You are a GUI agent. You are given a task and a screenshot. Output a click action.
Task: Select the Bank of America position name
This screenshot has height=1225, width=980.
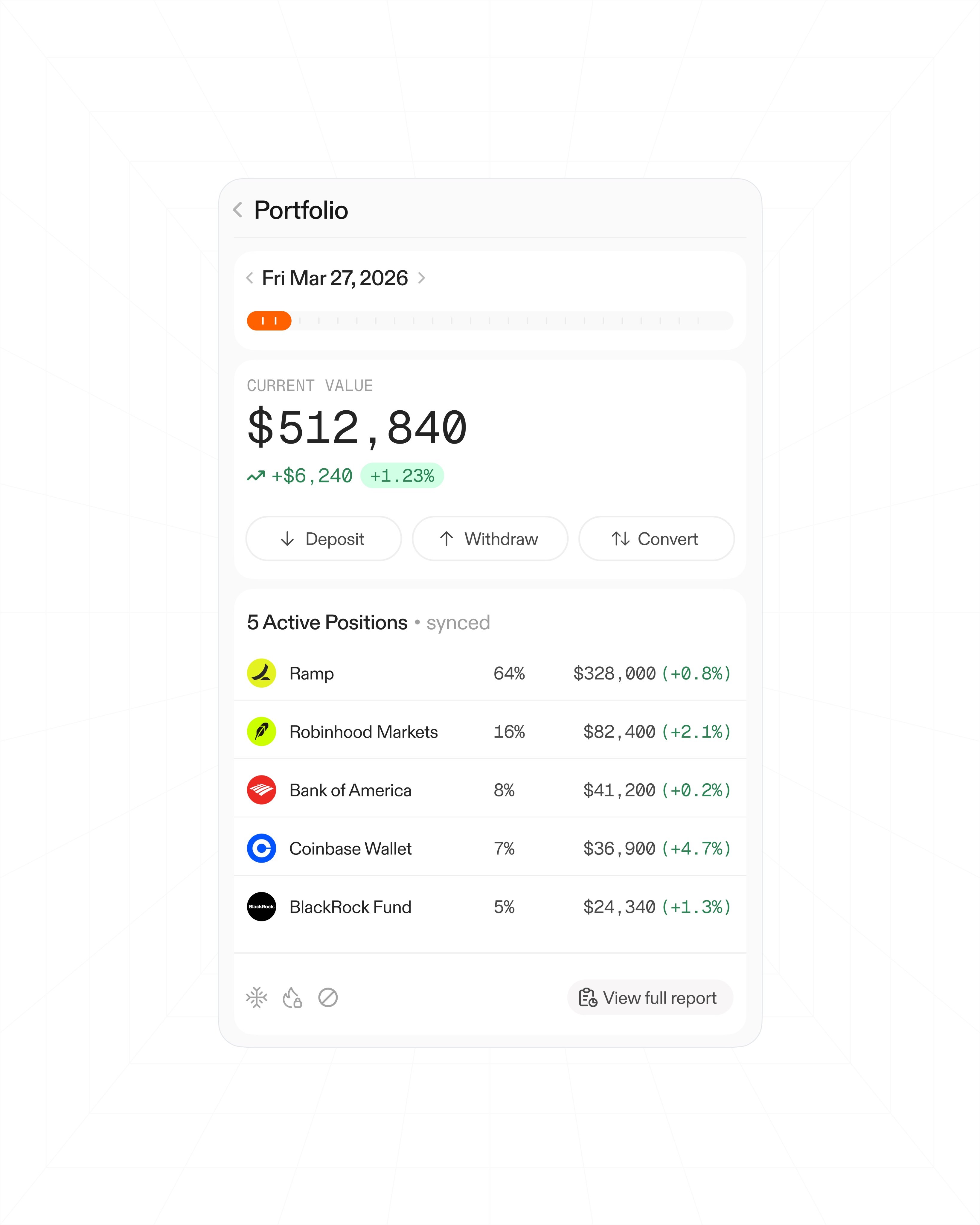pyautogui.click(x=350, y=790)
